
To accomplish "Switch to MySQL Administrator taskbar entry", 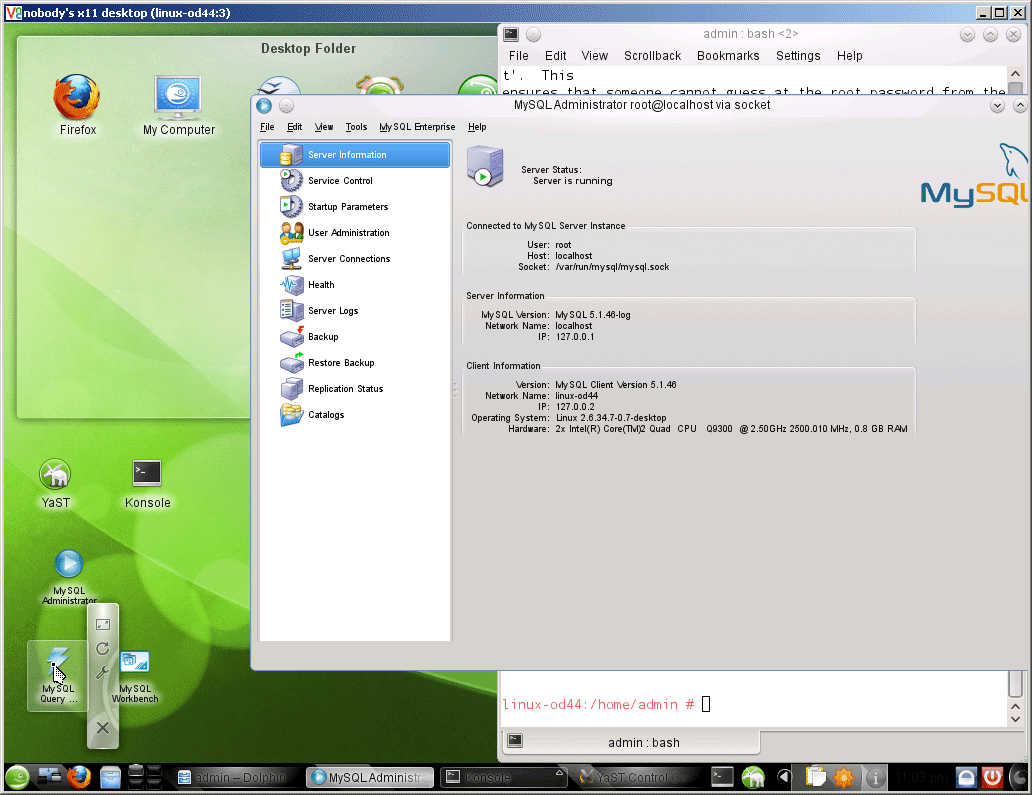I will 371,778.
